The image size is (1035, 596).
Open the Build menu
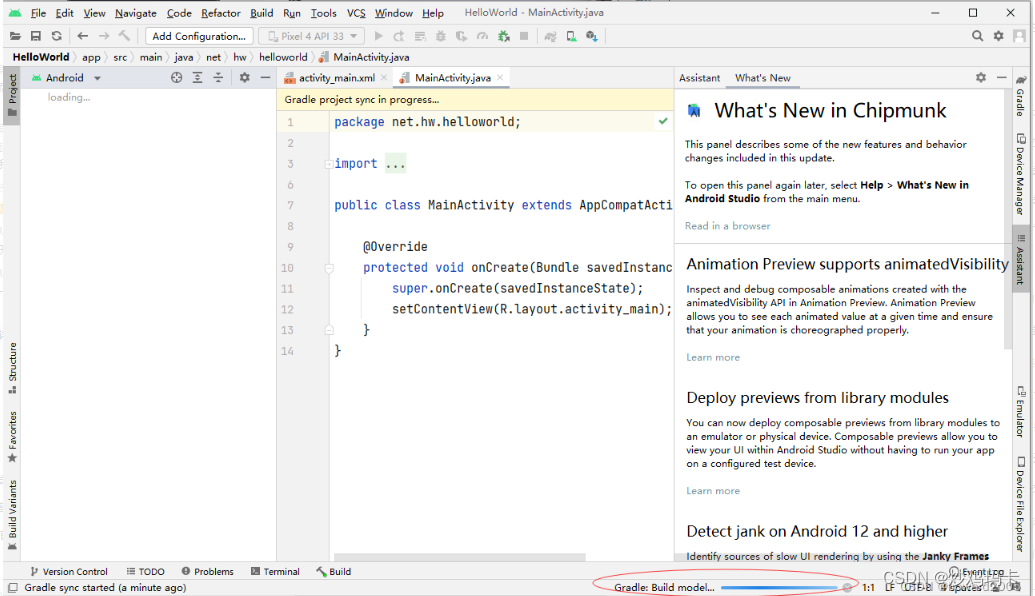tap(261, 13)
